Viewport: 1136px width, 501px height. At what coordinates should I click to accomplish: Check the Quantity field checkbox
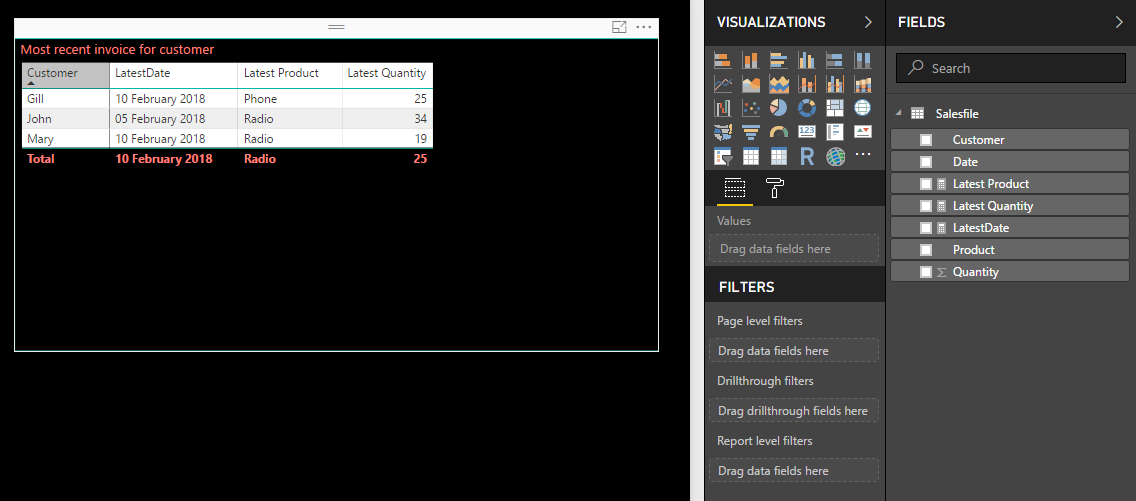point(926,271)
